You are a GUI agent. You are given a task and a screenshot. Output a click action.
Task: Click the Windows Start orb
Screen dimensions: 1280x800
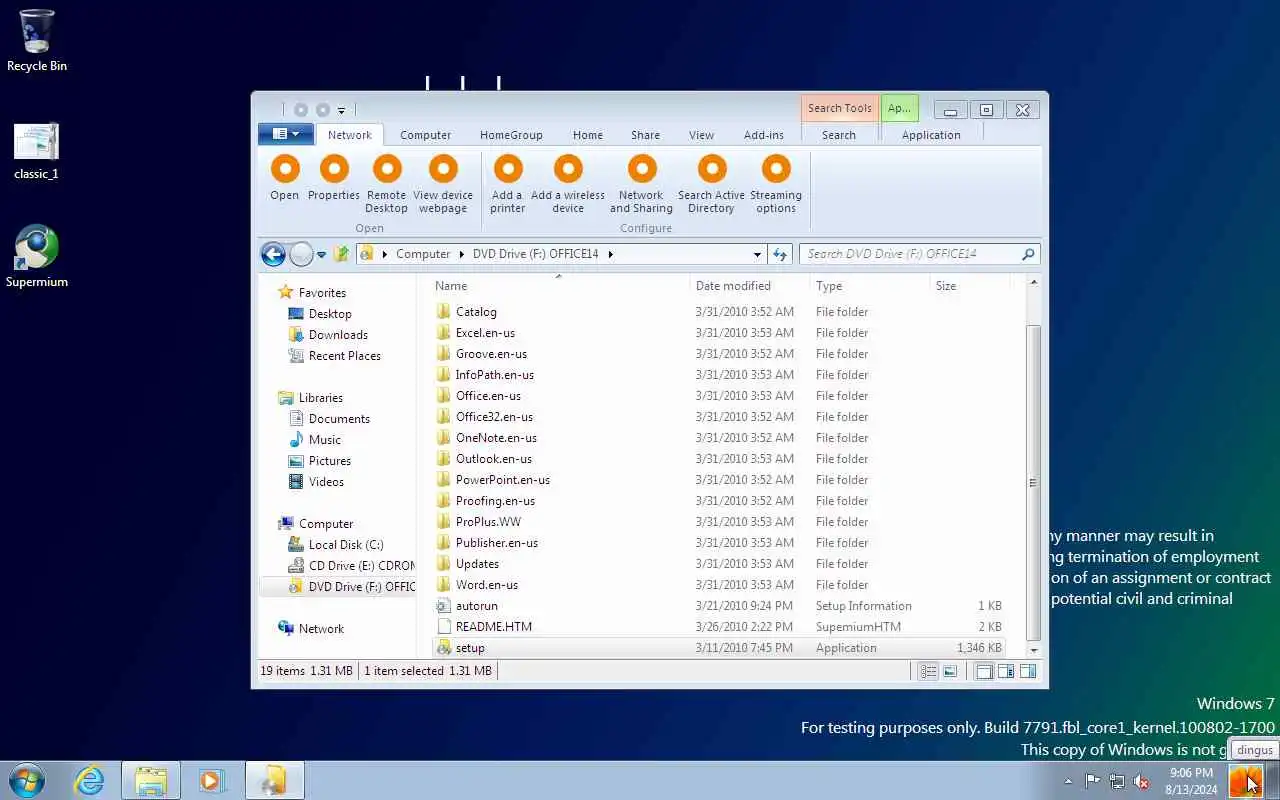pyautogui.click(x=27, y=780)
